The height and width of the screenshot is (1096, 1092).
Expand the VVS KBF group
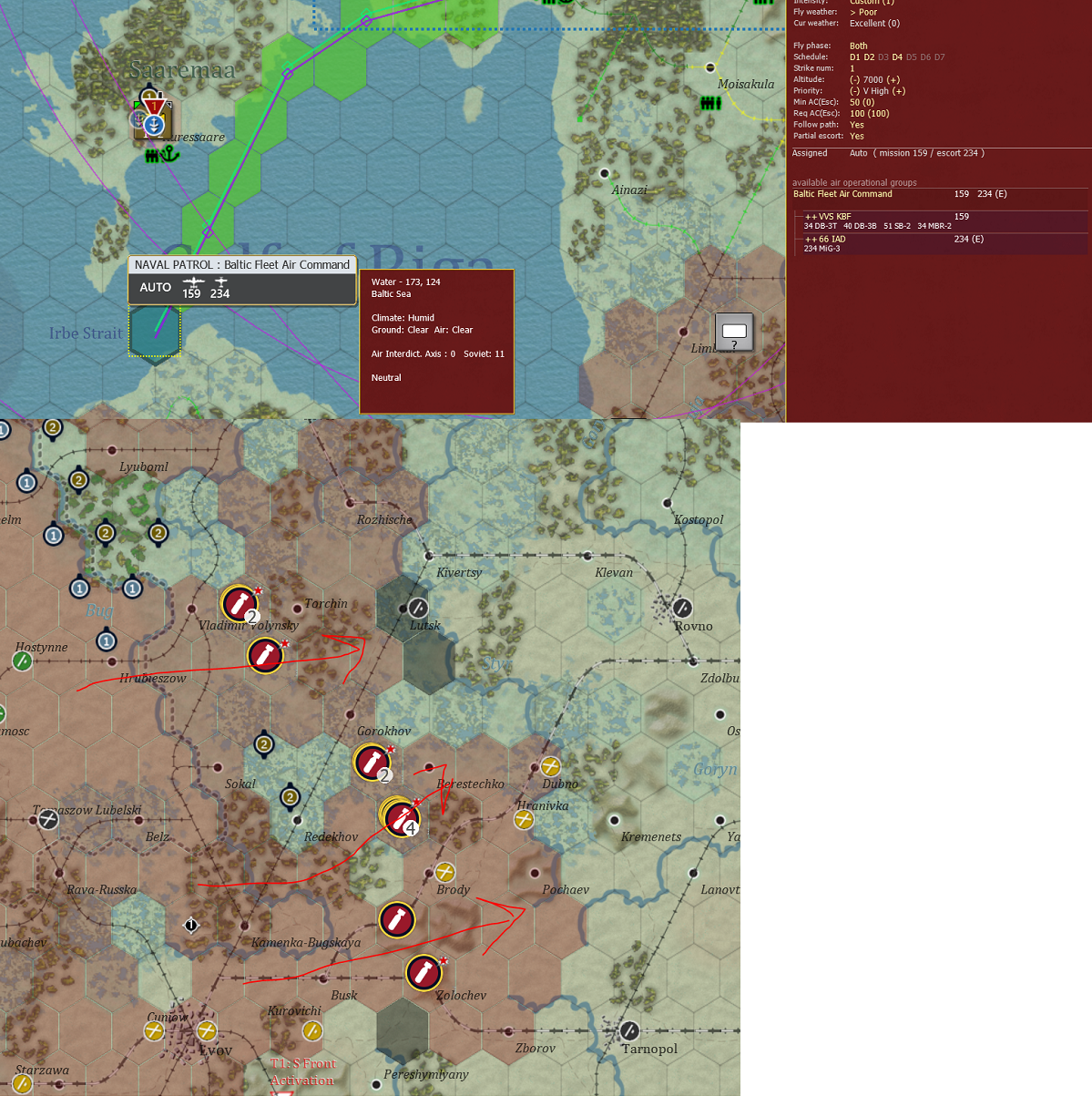coord(811,217)
